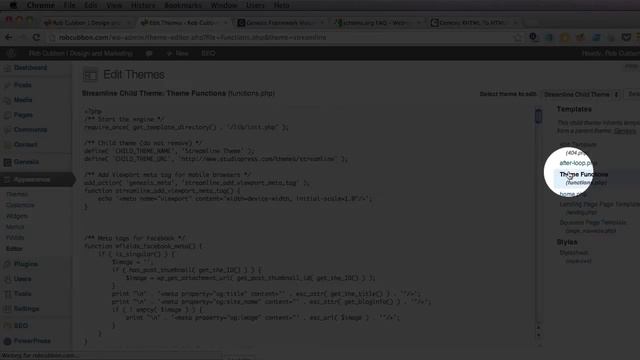This screenshot has width=640, height=360.
Task: Open the Window menu
Action: 224,5
